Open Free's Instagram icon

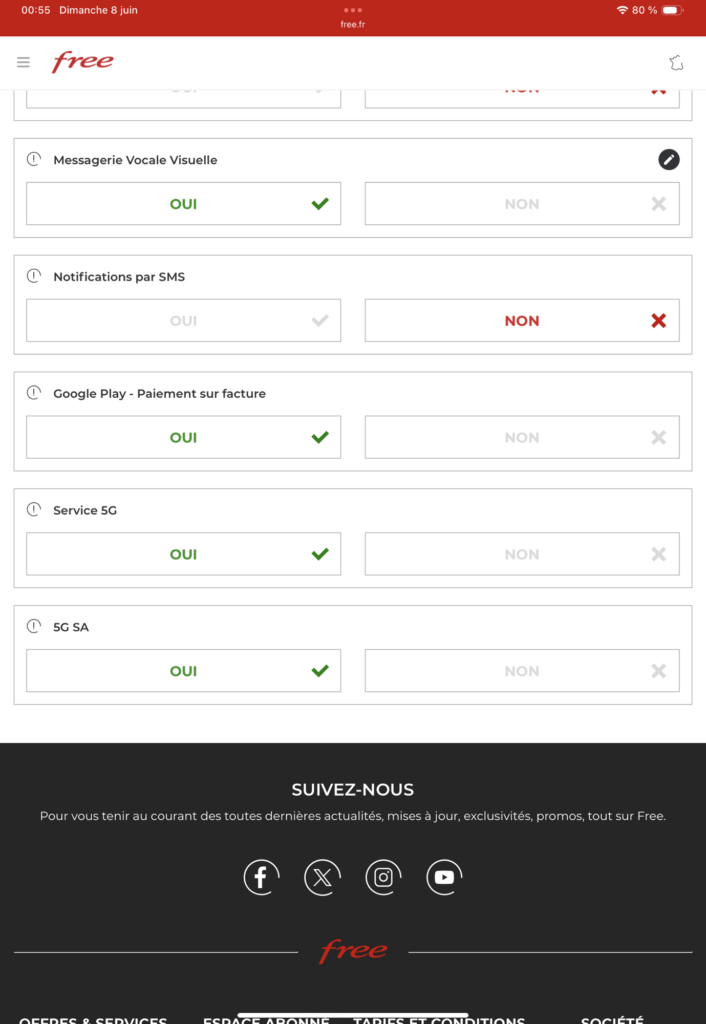point(383,877)
